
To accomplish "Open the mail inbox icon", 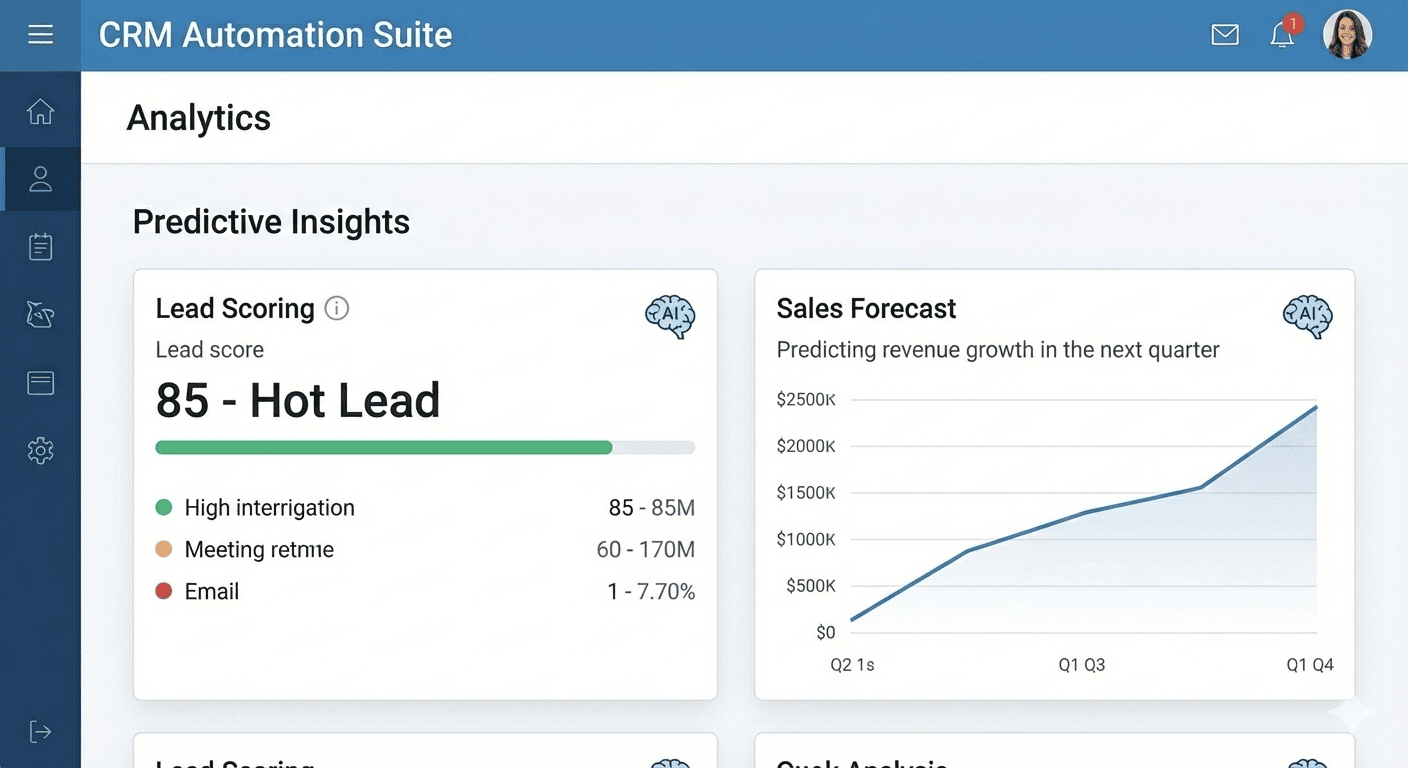I will [x=1225, y=35].
